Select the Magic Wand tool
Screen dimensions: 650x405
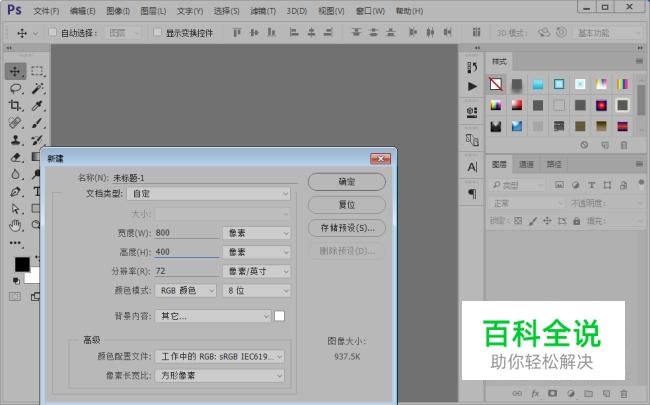click(38, 88)
